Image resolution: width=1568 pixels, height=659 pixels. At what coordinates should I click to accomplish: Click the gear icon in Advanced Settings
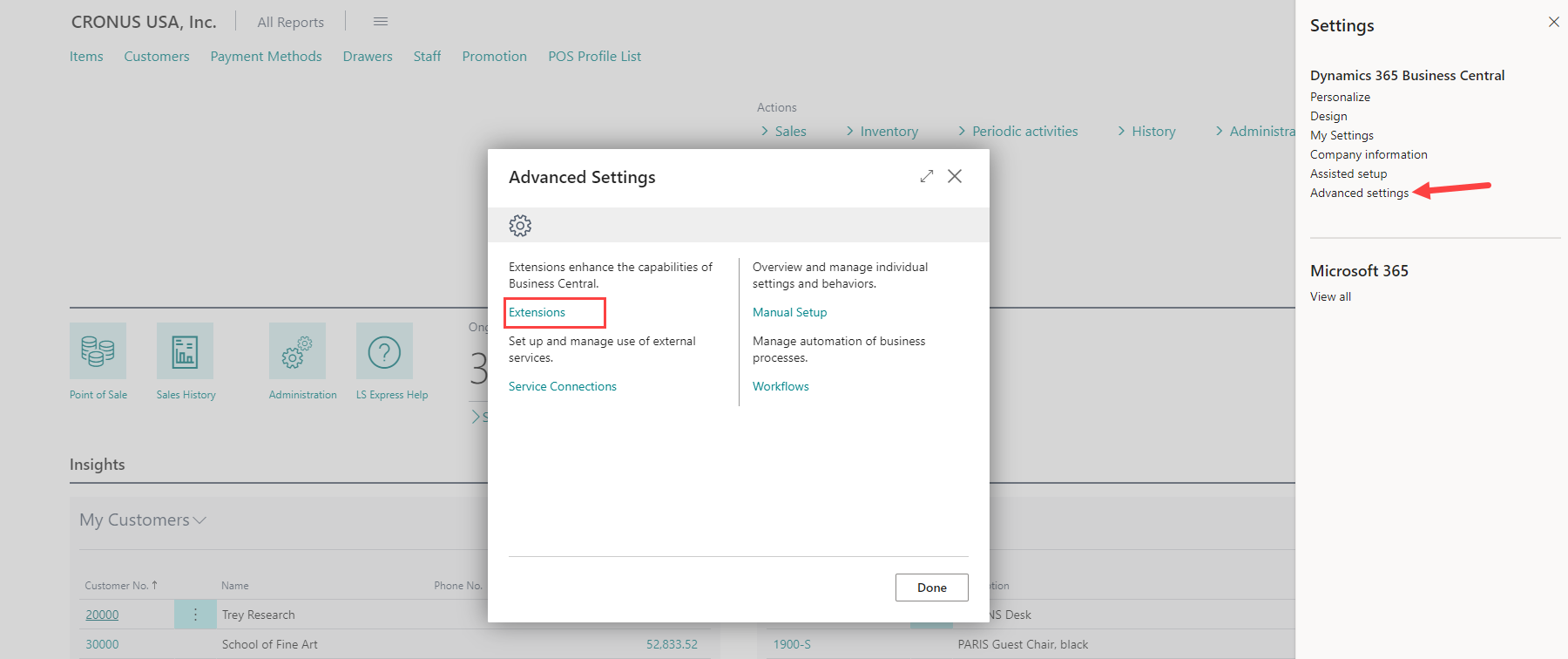(520, 226)
